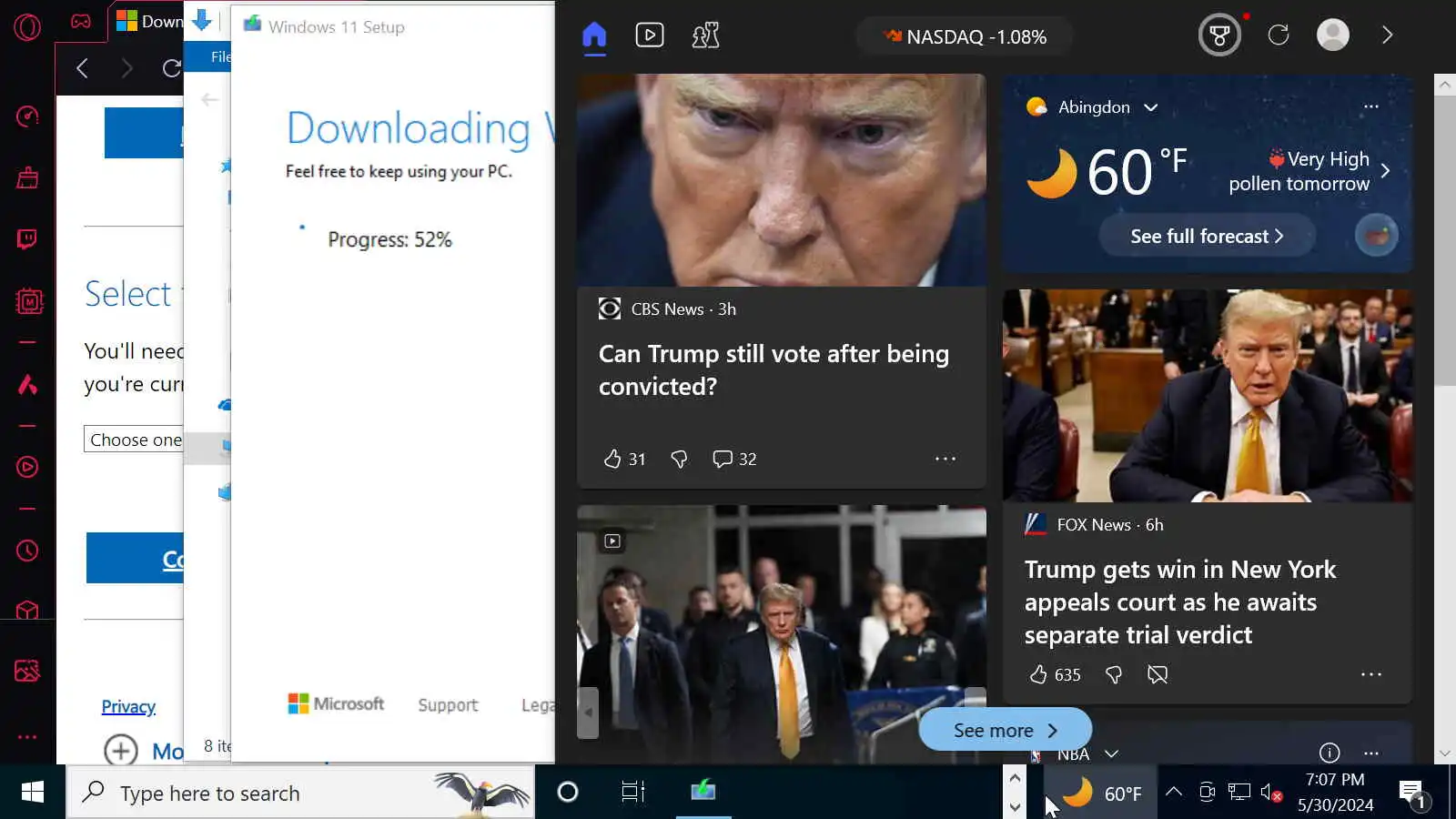Show more Opera sidebar options
1456x819 pixels.
[27, 737]
